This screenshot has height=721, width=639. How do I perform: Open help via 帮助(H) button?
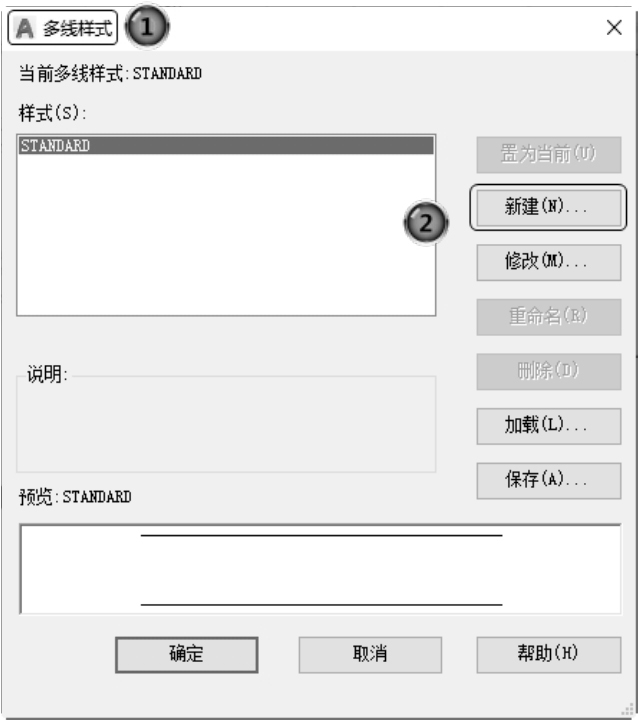[x=549, y=655]
